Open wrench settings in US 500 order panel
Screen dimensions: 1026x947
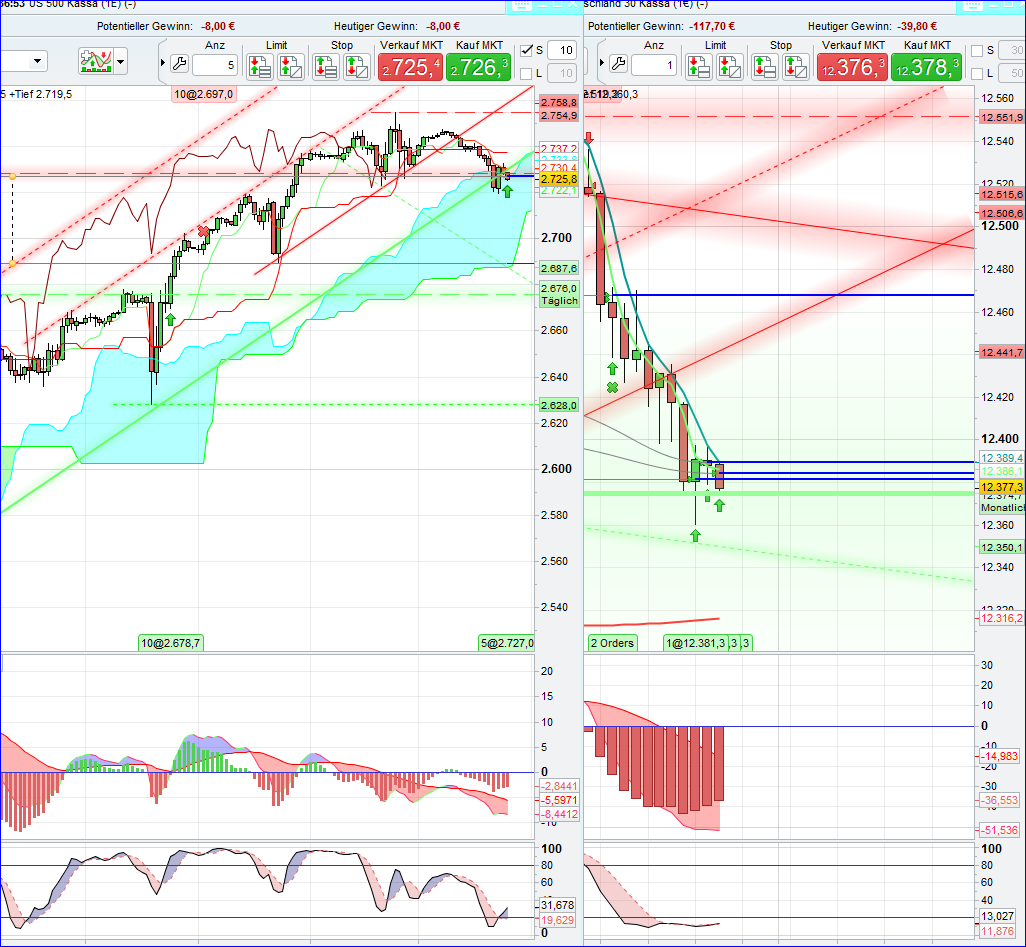179,63
